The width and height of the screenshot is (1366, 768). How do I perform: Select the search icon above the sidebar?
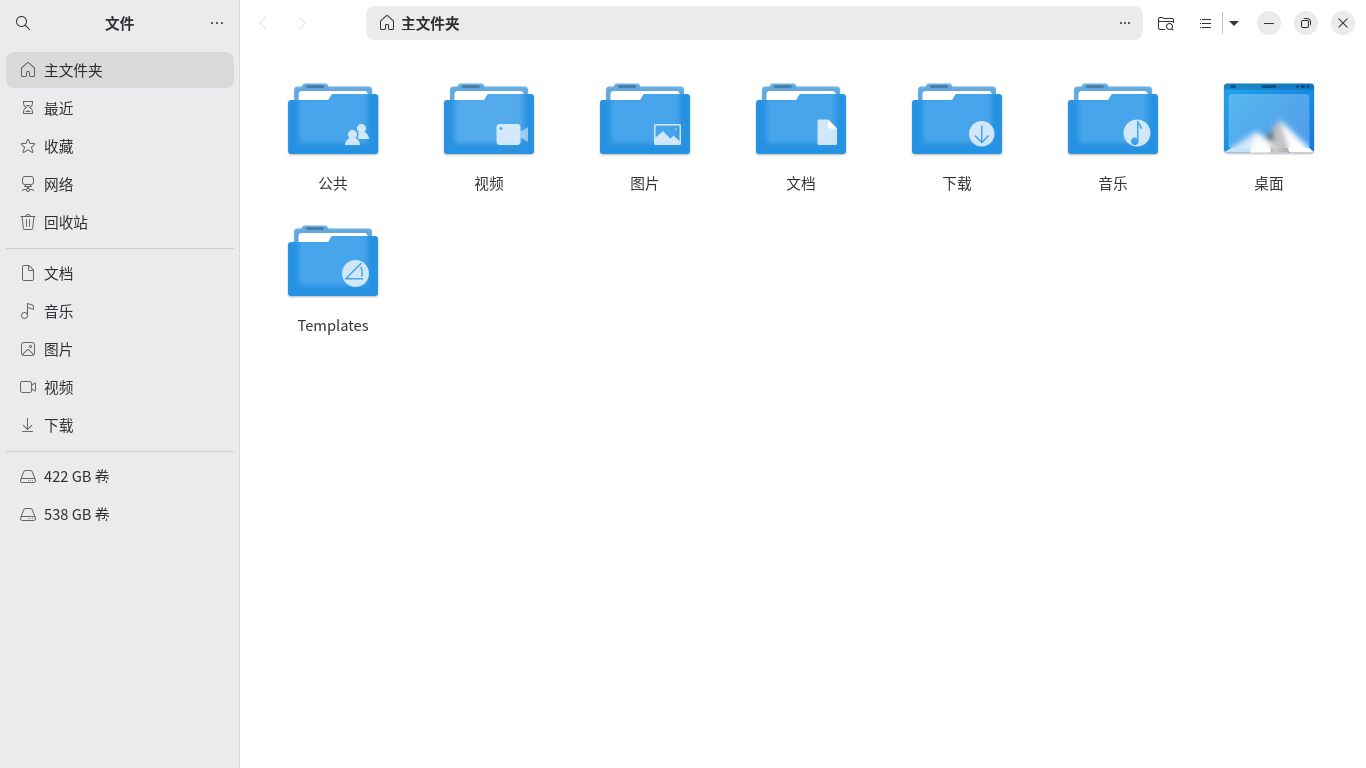coord(22,22)
